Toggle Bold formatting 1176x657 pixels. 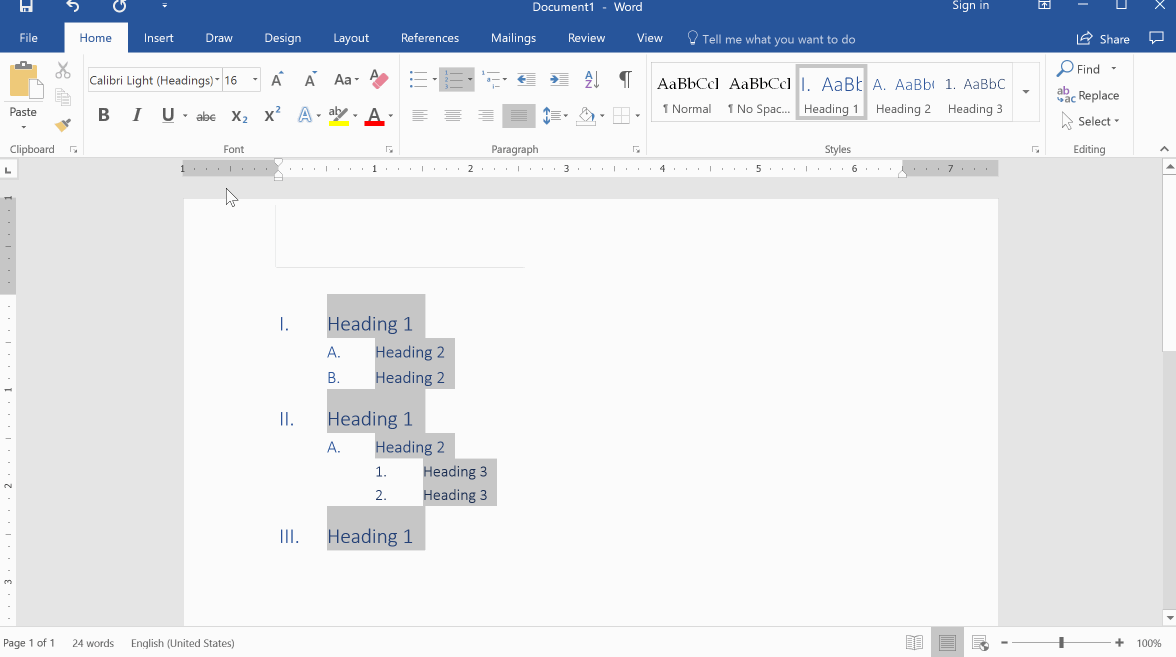click(x=103, y=116)
